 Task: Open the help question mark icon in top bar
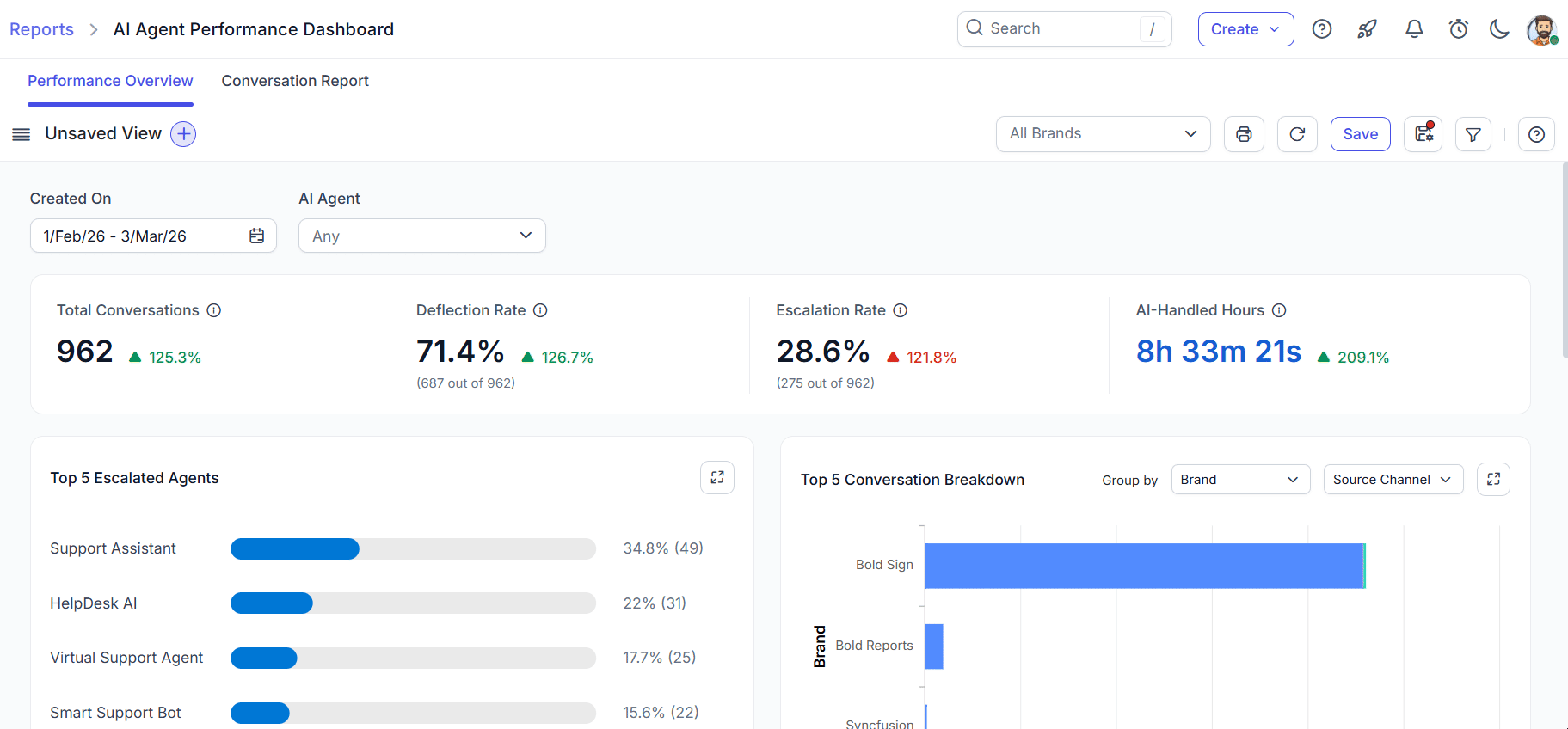pos(1322,29)
